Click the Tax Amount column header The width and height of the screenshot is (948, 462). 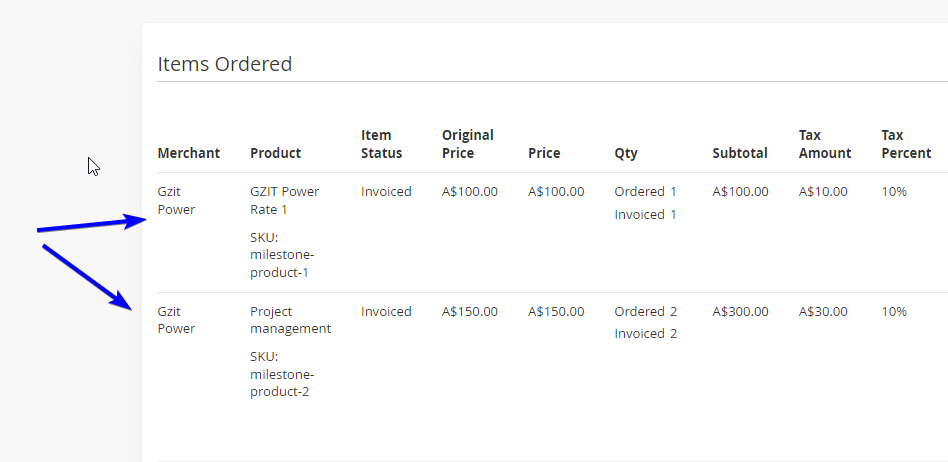(x=825, y=144)
